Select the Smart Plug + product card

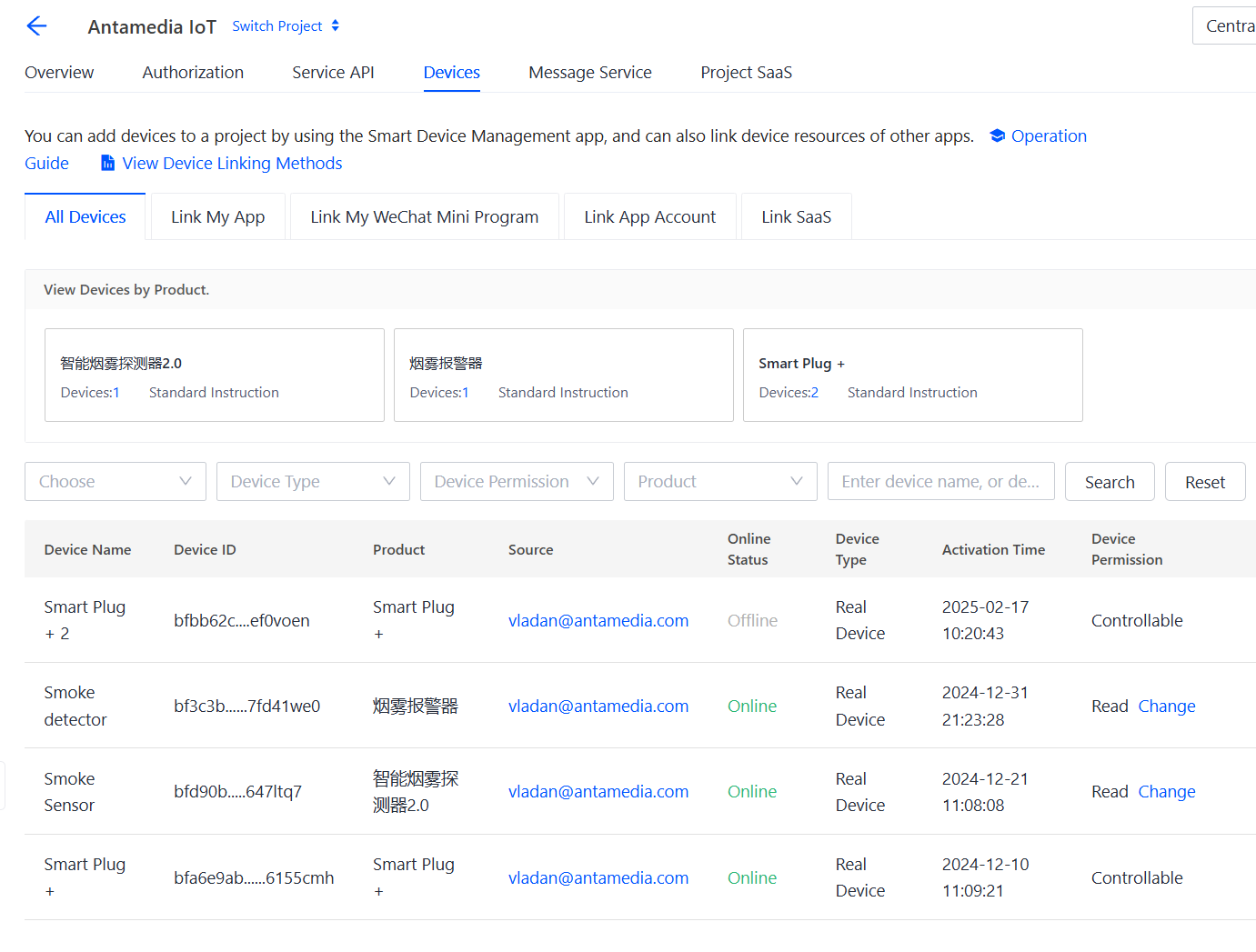coord(912,376)
